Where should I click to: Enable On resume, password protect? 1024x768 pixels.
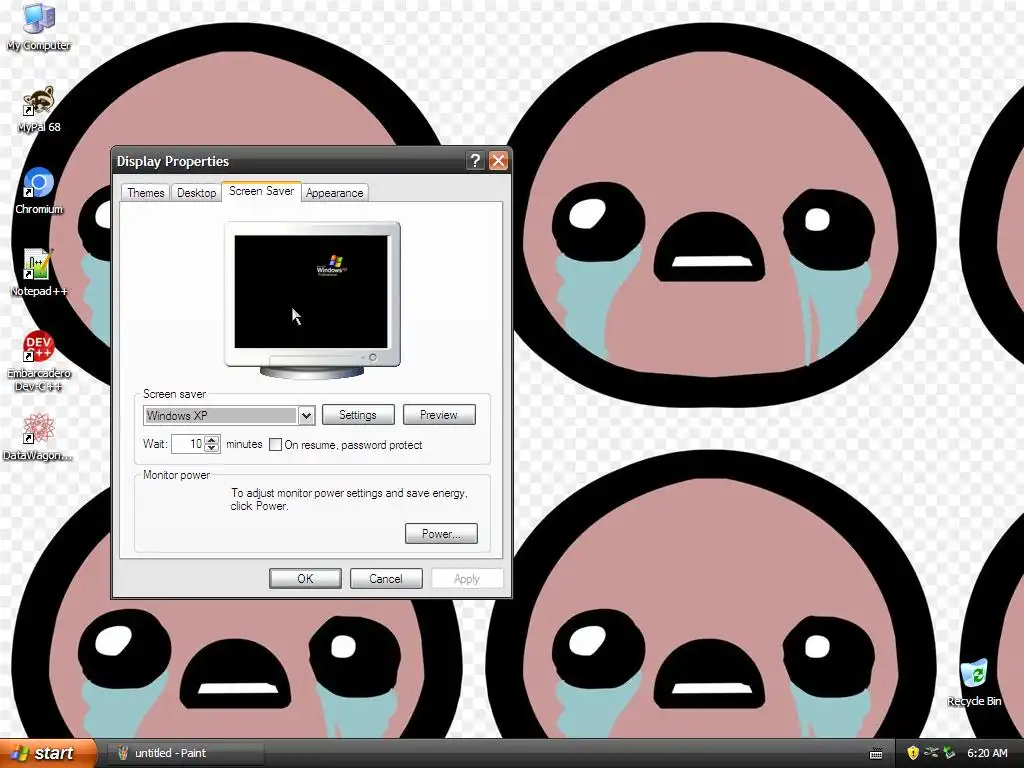(x=276, y=445)
